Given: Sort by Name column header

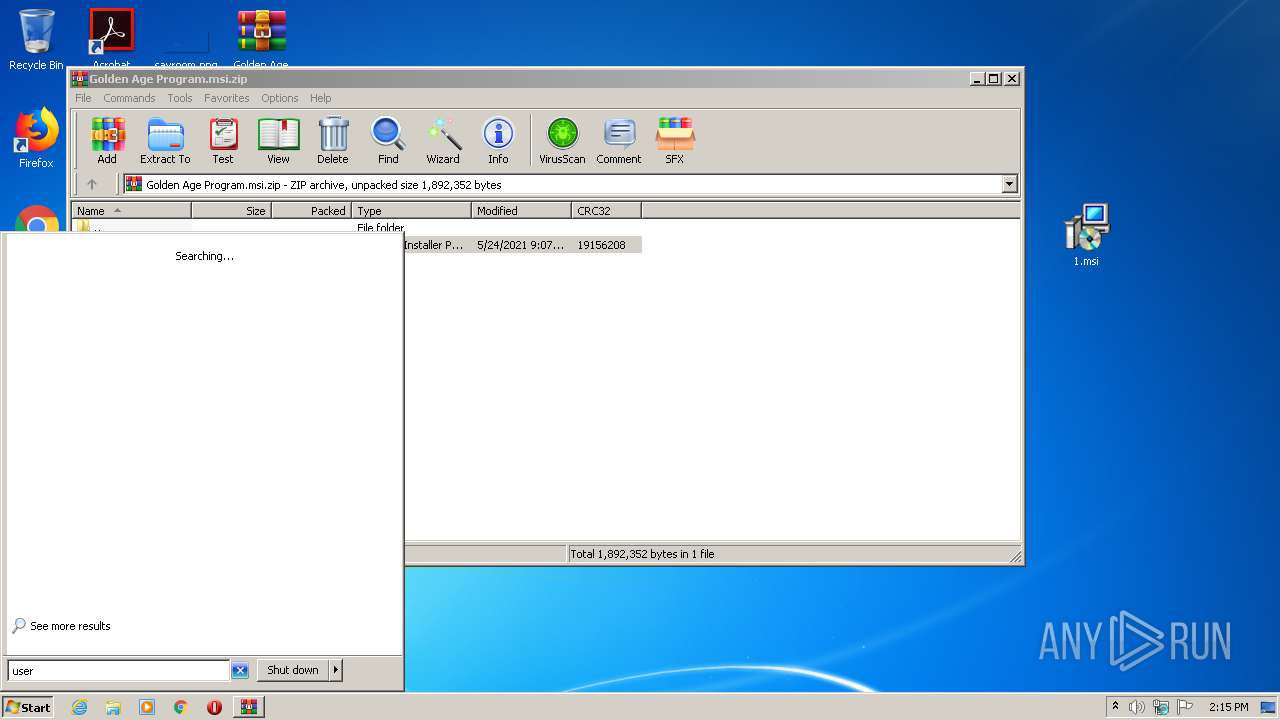Looking at the screenshot, I should pyautogui.click(x=131, y=210).
